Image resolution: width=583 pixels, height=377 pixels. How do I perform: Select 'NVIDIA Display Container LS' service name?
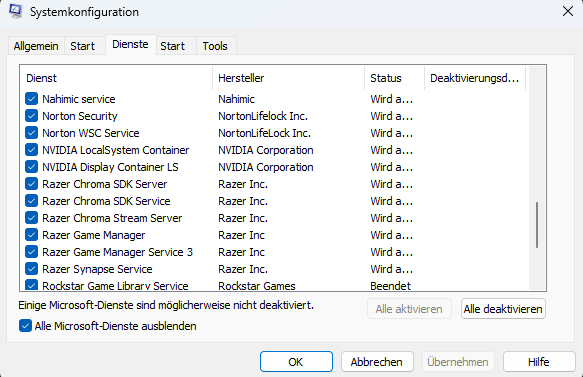[x=110, y=167]
